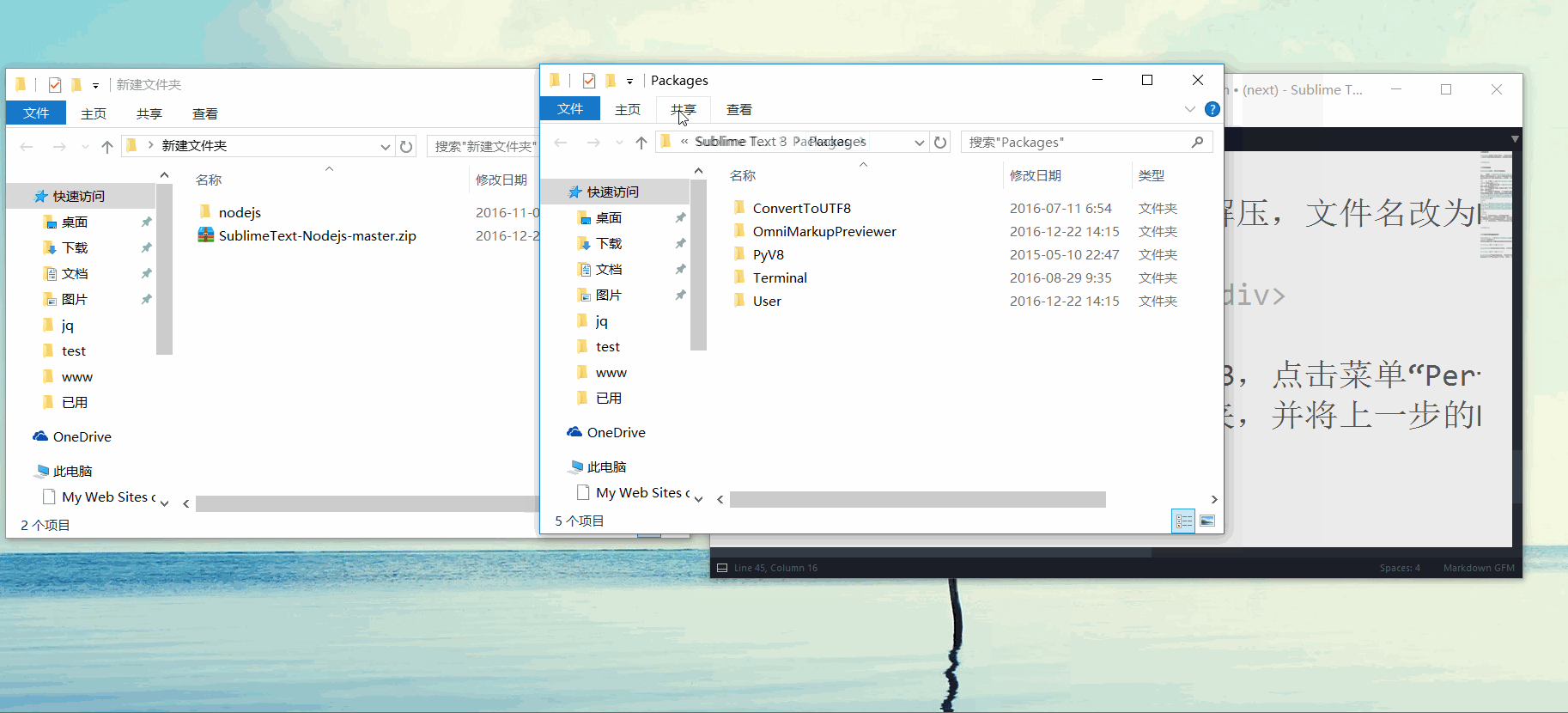Open the 主页 tab in the Packages window

tap(628, 109)
